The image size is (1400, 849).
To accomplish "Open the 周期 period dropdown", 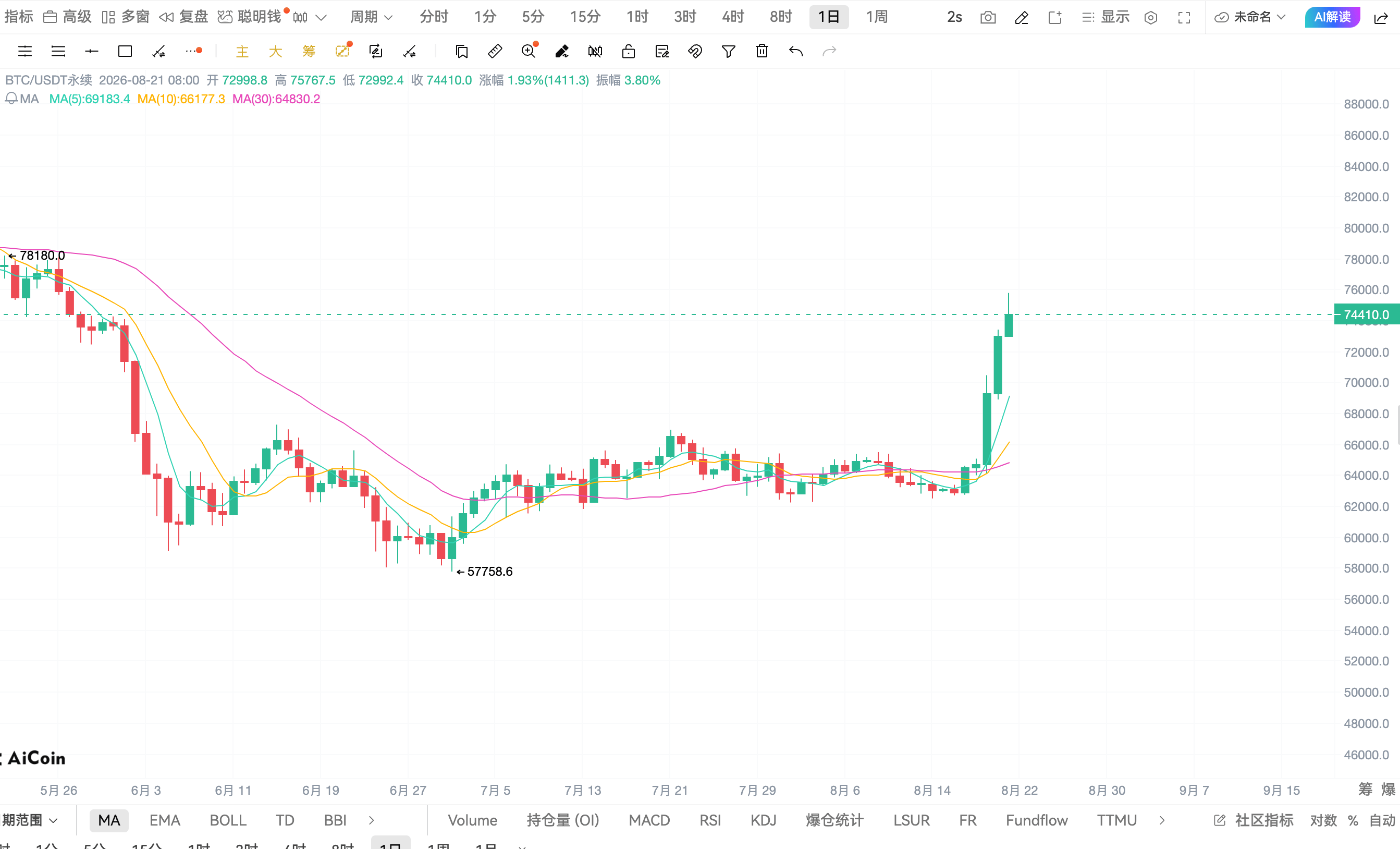I will click(371, 17).
